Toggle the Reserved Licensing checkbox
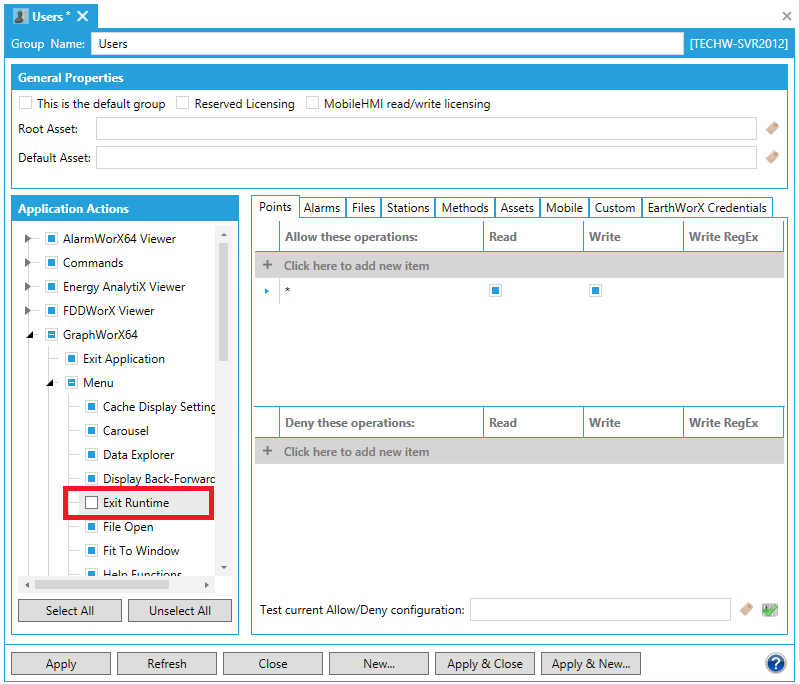Screen dimensions: 800x685 pos(183,103)
